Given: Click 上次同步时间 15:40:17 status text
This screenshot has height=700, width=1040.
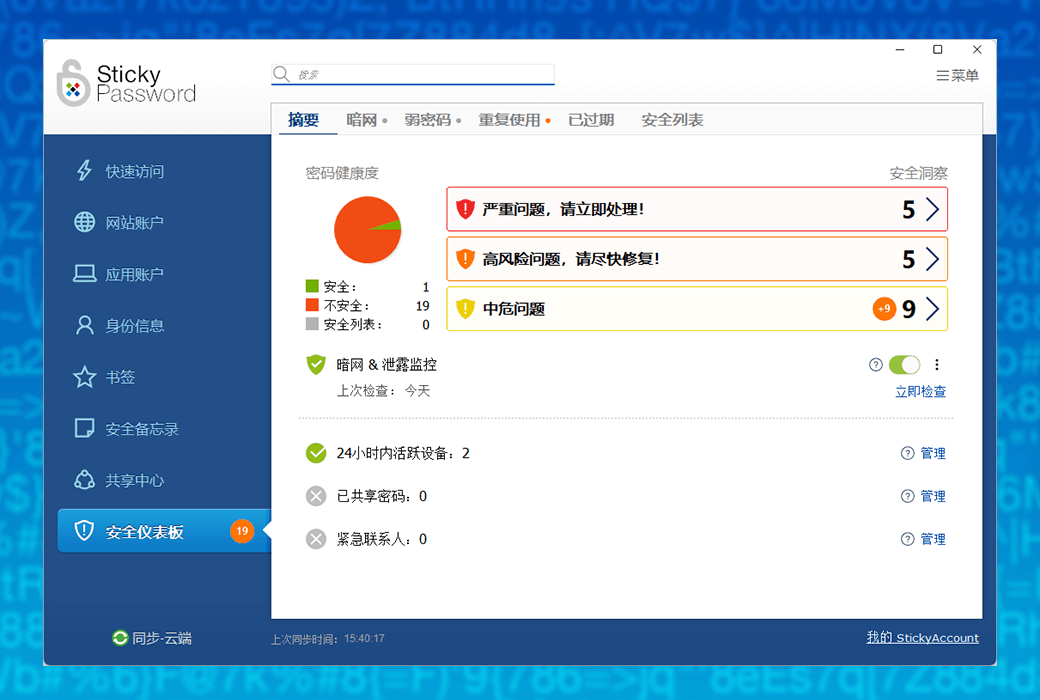Looking at the screenshot, I should [328, 639].
